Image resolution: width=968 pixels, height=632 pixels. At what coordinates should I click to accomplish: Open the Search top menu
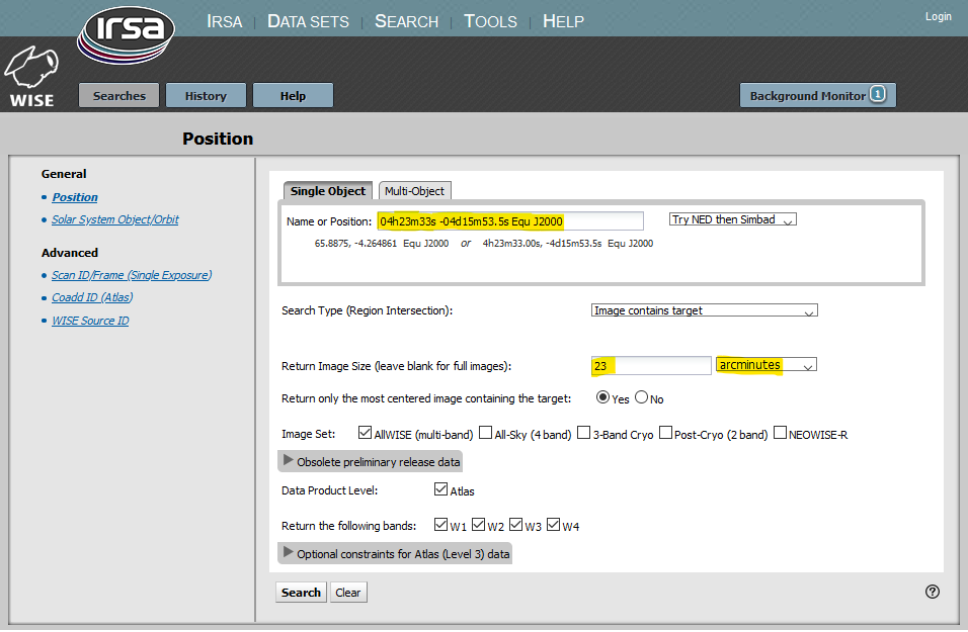[406, 22]
